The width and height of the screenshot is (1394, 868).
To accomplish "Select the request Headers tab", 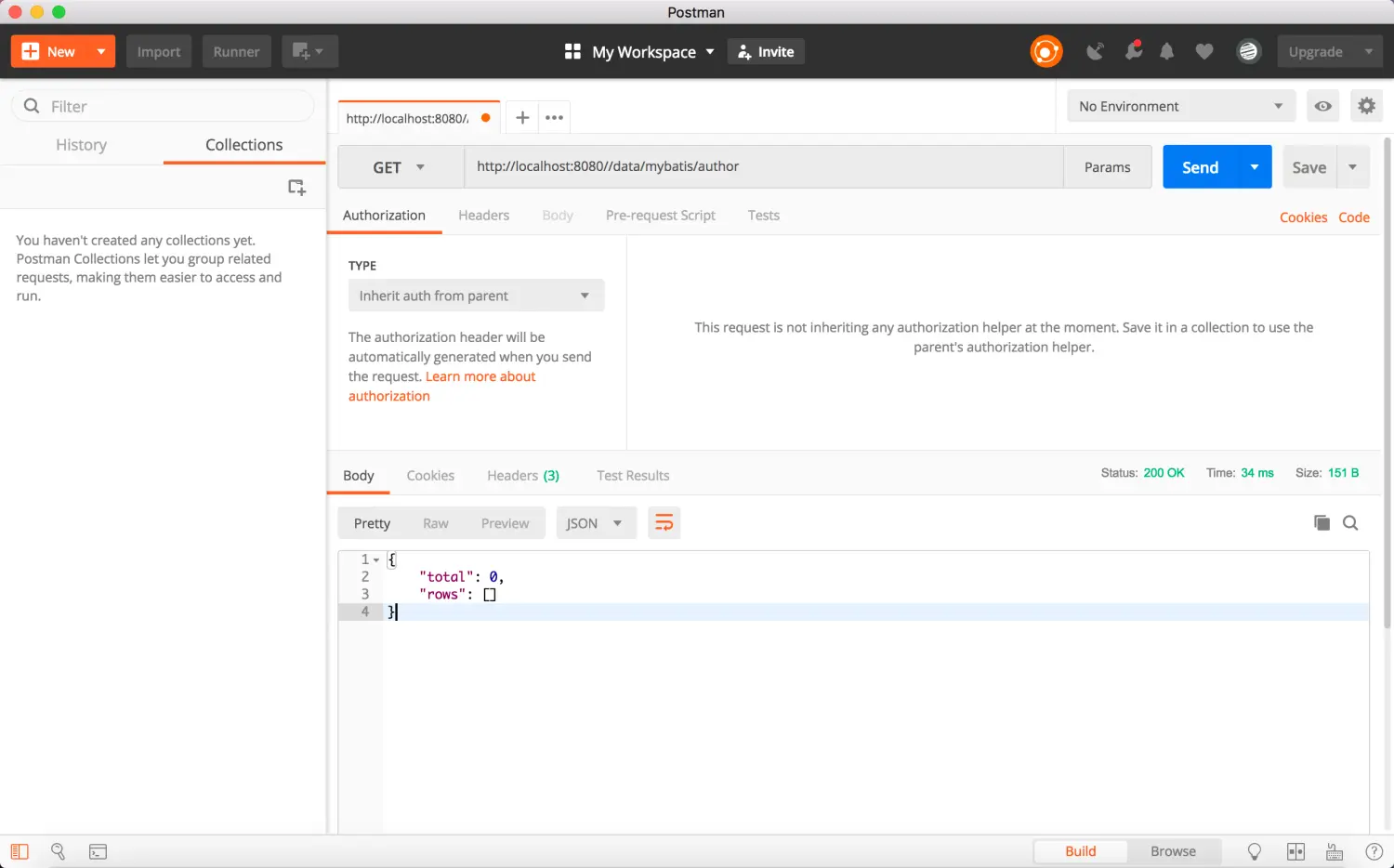I will (x=483, y=216).
